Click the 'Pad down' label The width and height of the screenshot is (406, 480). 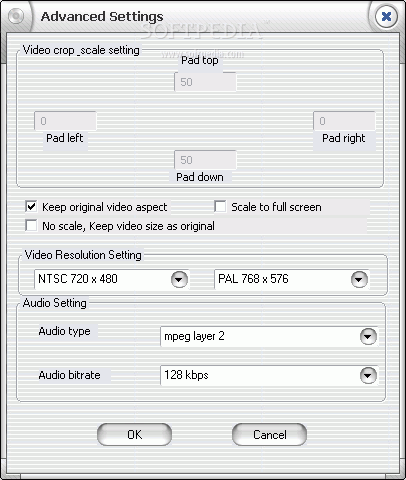[200, 177]
